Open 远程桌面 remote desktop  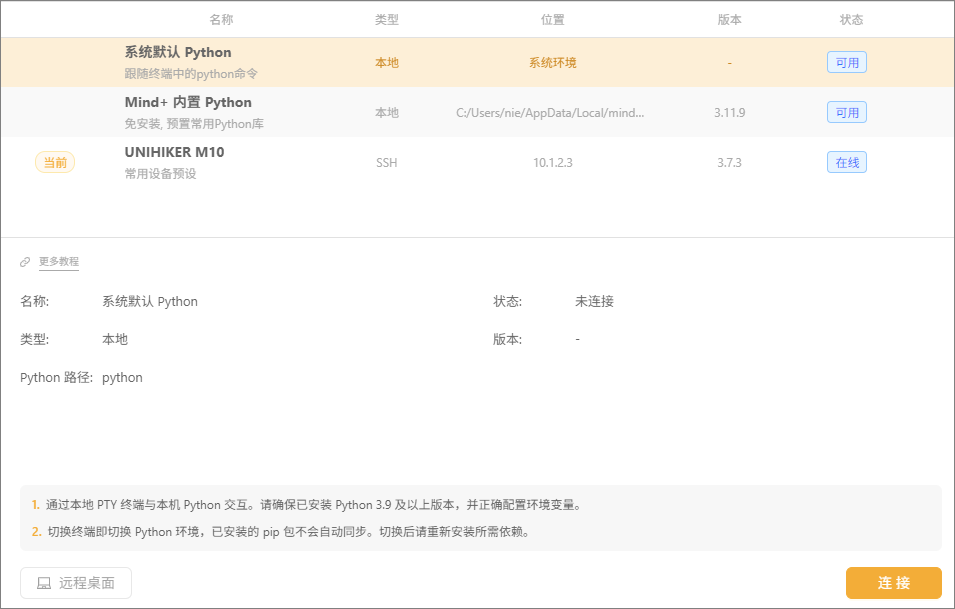click(76, 583)
